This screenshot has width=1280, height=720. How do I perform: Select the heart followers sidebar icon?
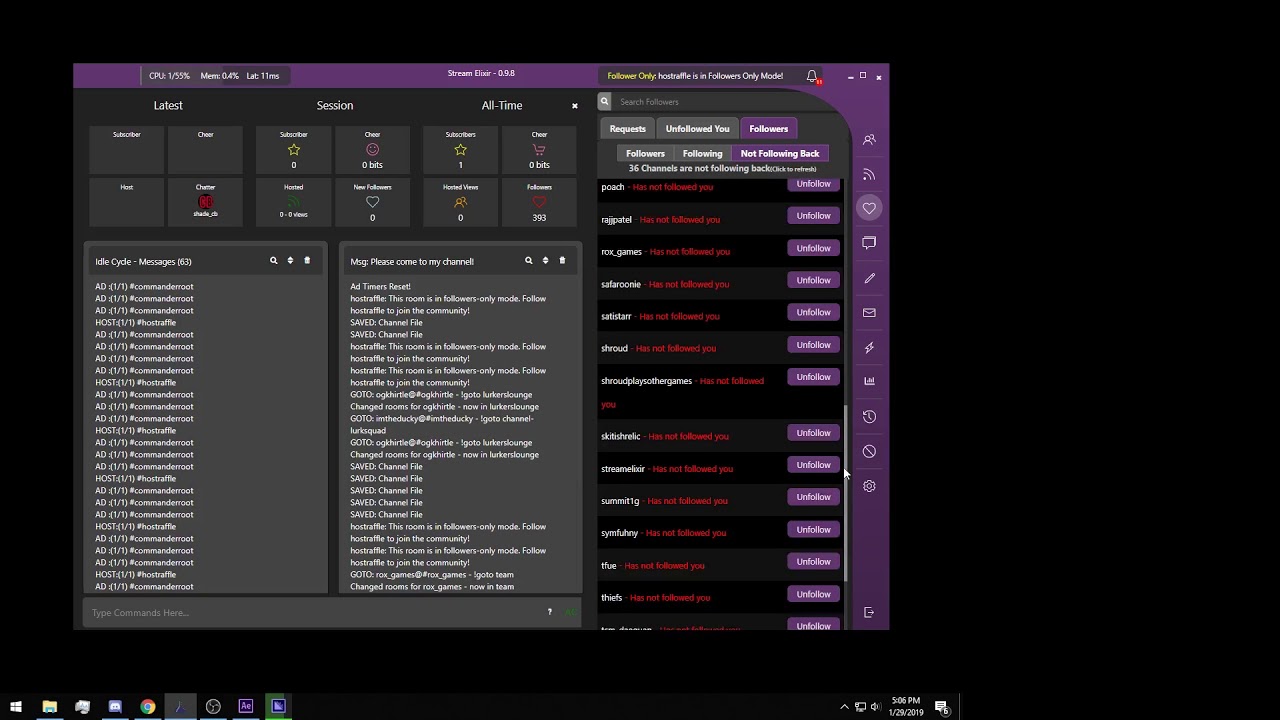coord(869,208)
